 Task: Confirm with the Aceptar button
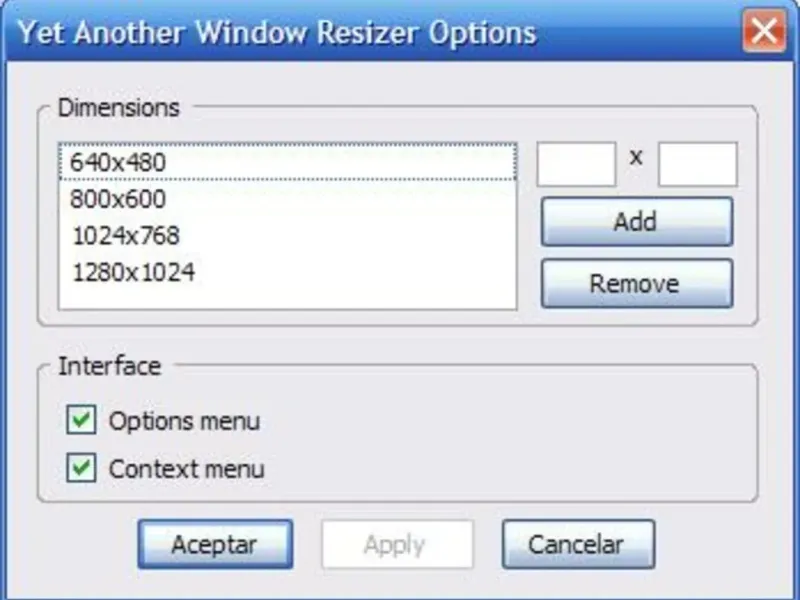[215, 544]
